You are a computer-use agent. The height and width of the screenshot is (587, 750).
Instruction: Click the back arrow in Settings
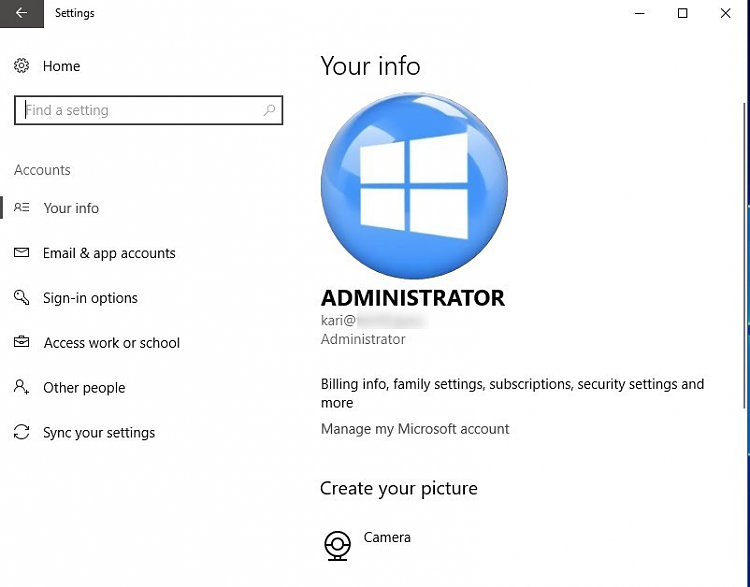[x=22, y=13]
